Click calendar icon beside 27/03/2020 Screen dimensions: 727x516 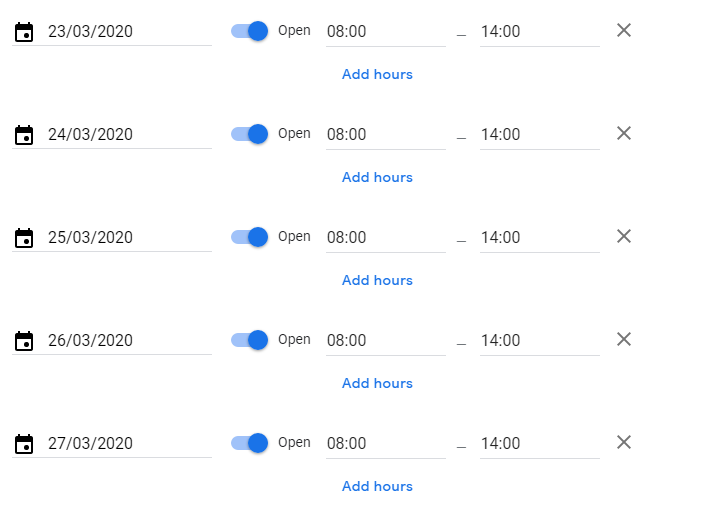(x=24, y=444)
